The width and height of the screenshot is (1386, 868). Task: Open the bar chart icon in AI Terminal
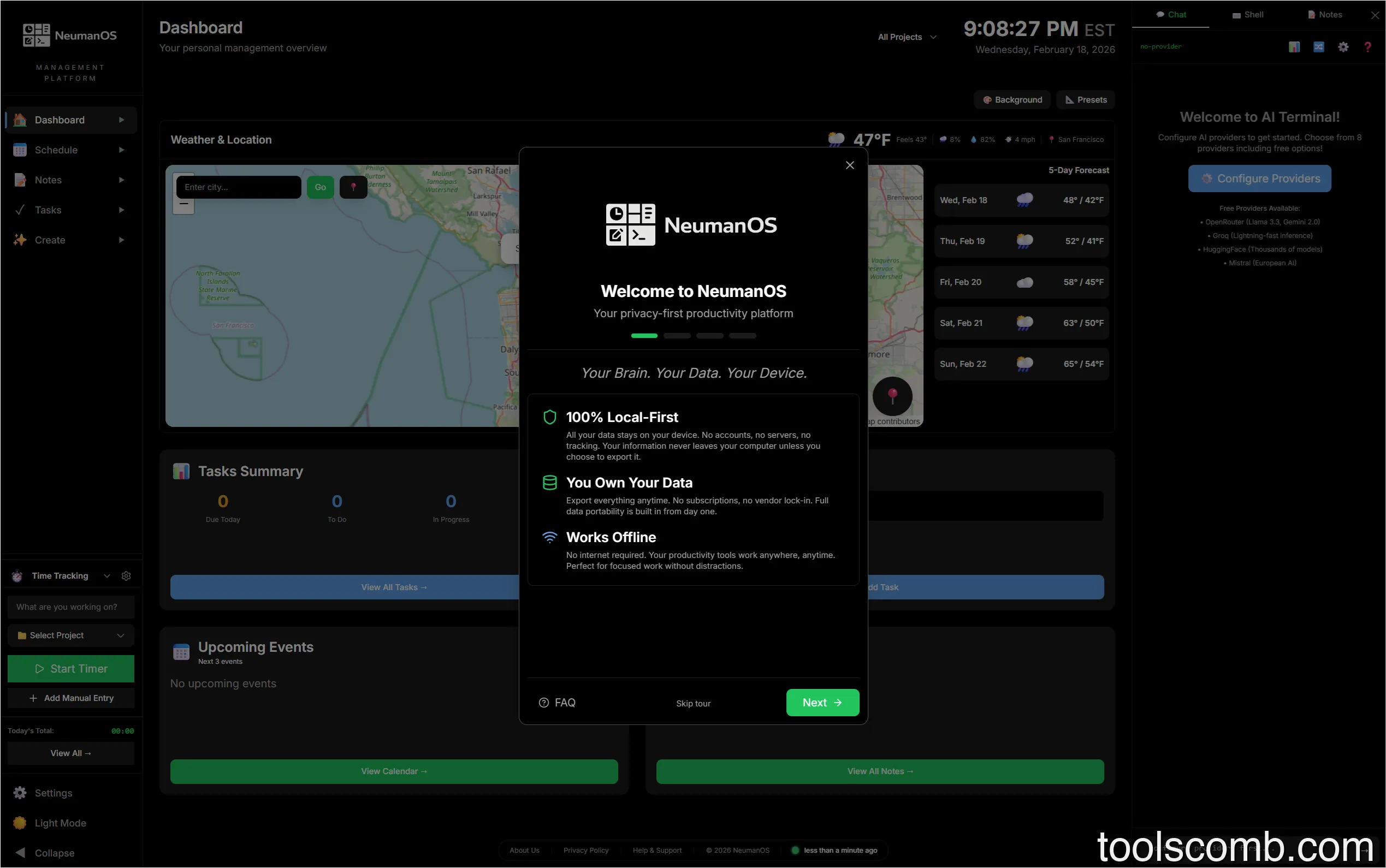click(x=1294, y=47)
